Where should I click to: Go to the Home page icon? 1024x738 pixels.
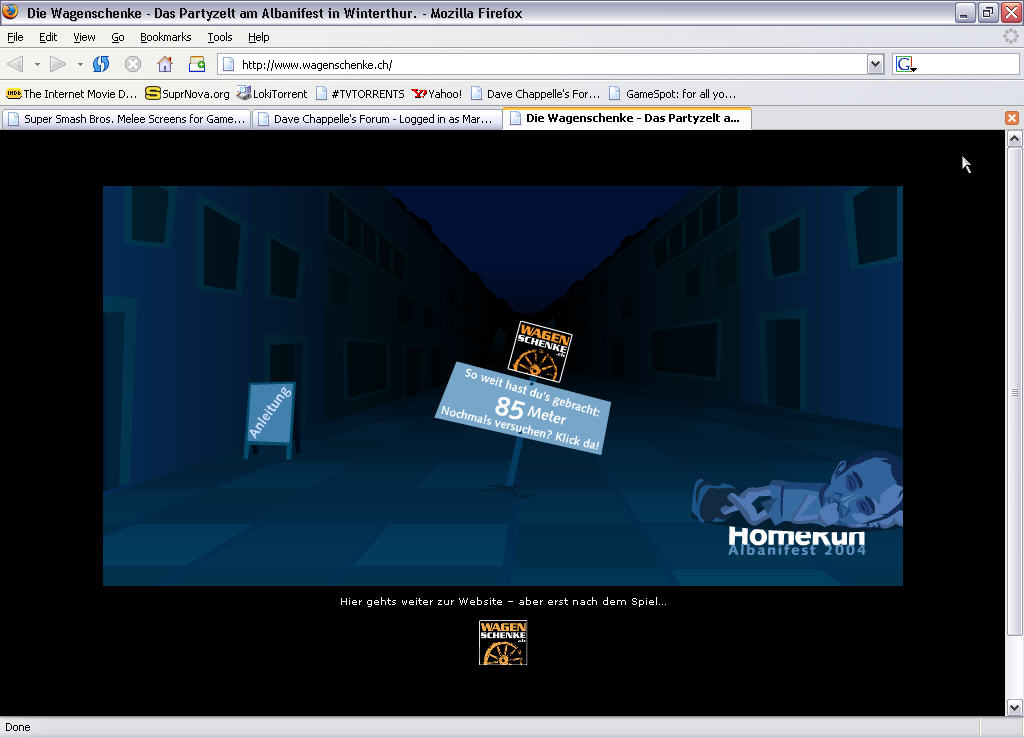click(x=165, y=64)
